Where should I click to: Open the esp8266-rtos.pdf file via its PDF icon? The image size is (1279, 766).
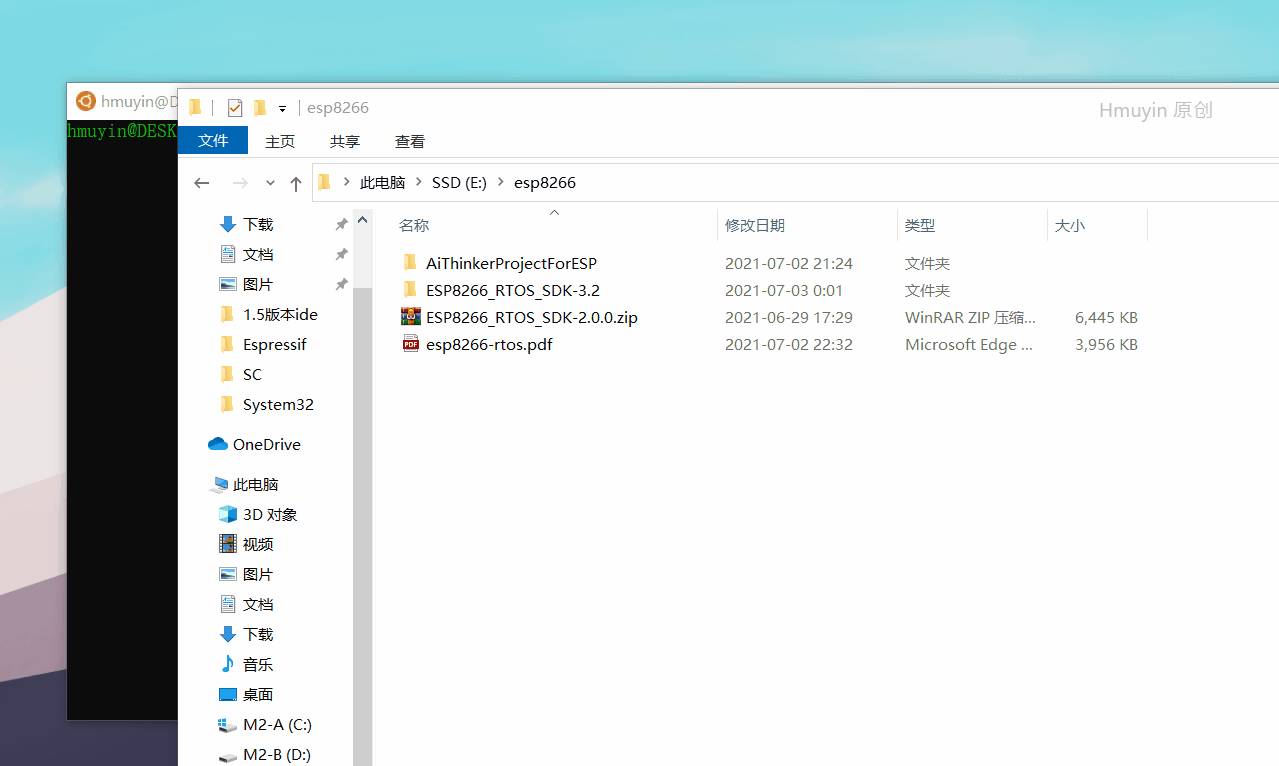pos(410,344)
